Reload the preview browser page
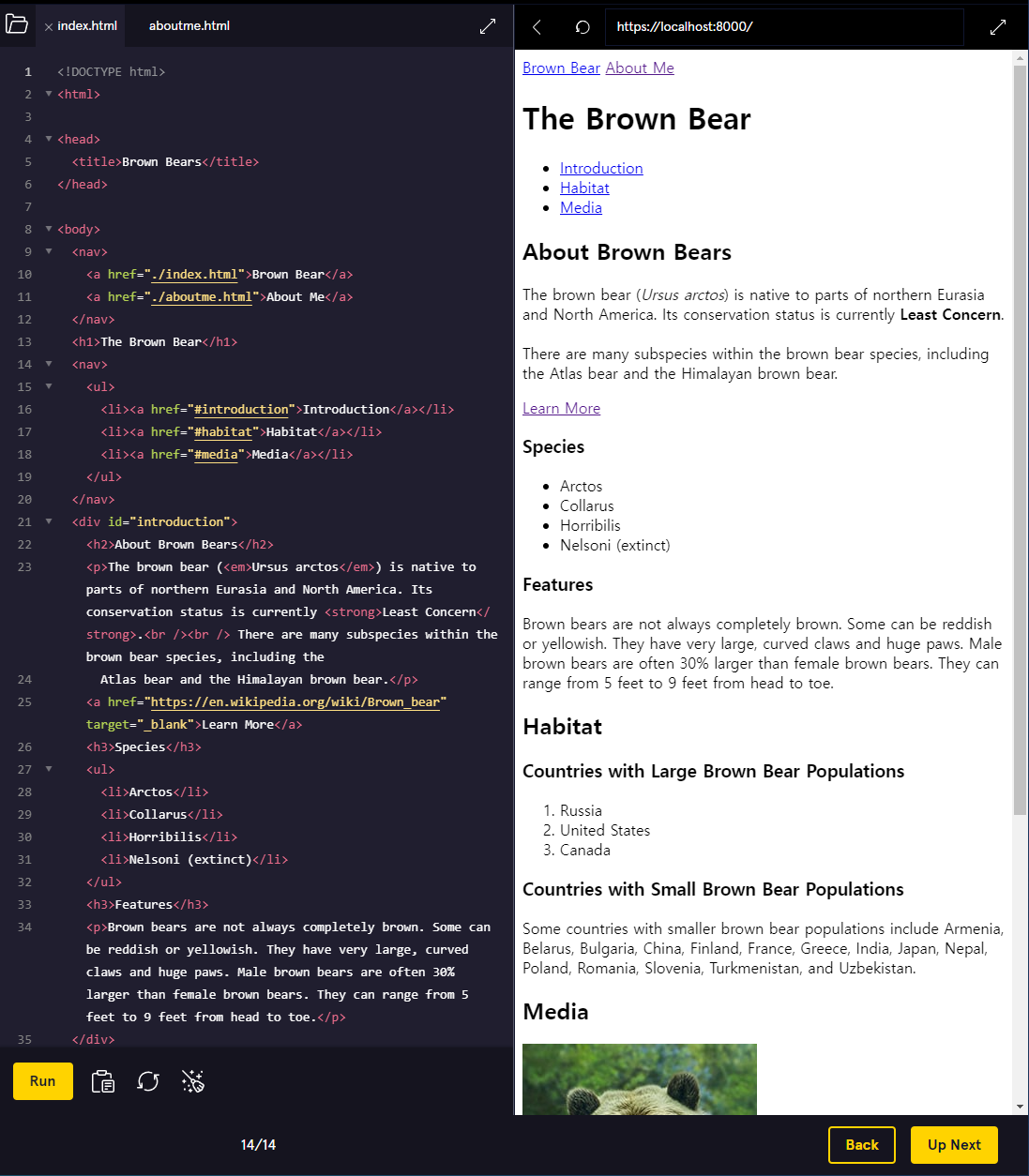 pos(583,27)
